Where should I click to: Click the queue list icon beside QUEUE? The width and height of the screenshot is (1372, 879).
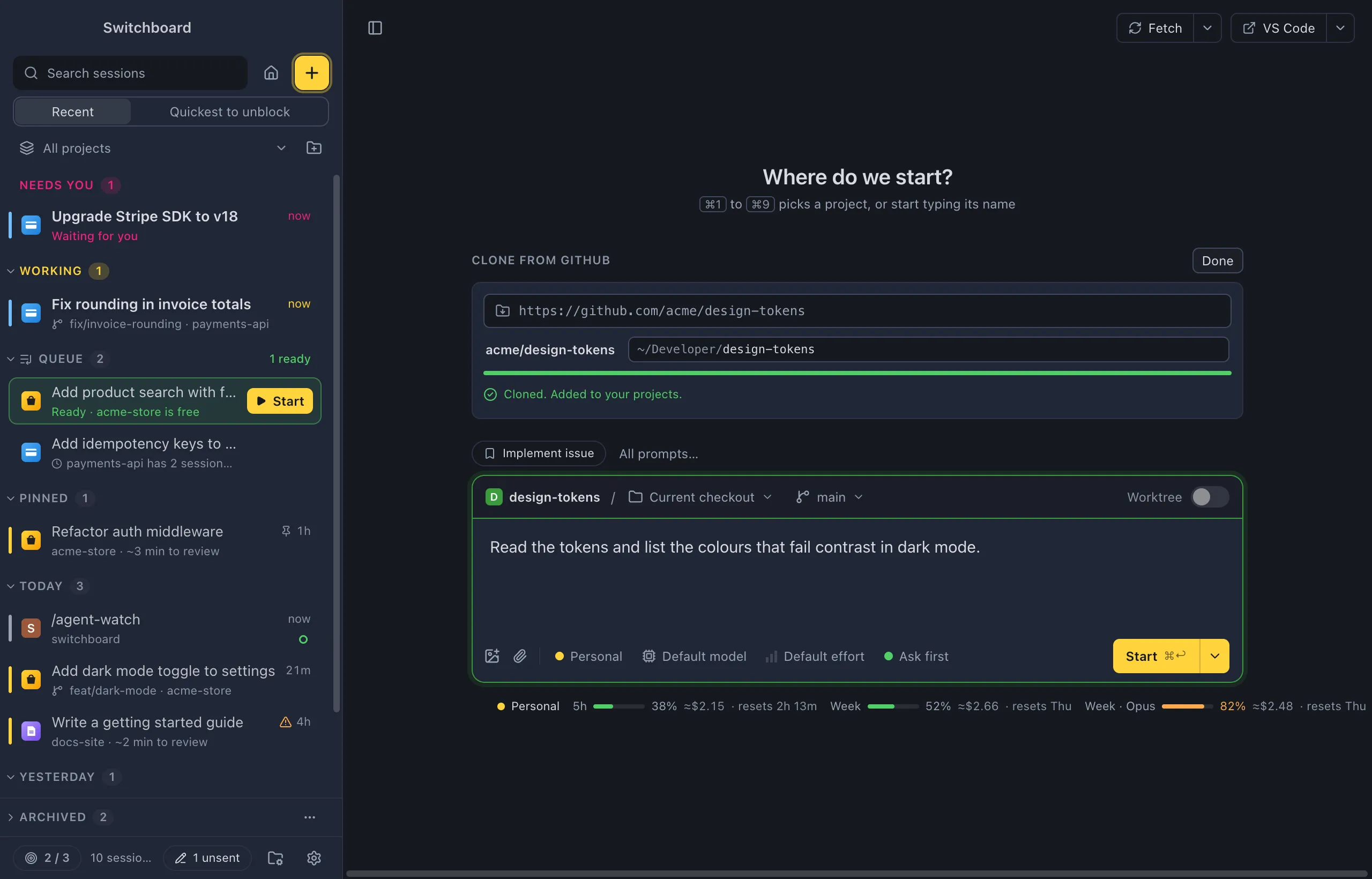[26, 359]
